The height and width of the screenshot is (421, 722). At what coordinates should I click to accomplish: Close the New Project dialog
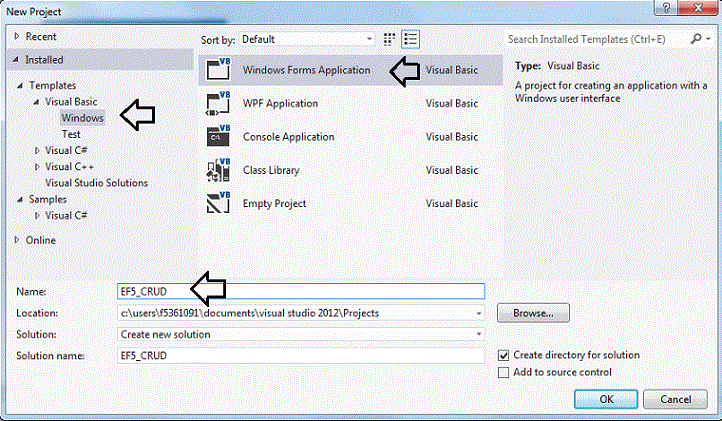[x=698, y=8]
